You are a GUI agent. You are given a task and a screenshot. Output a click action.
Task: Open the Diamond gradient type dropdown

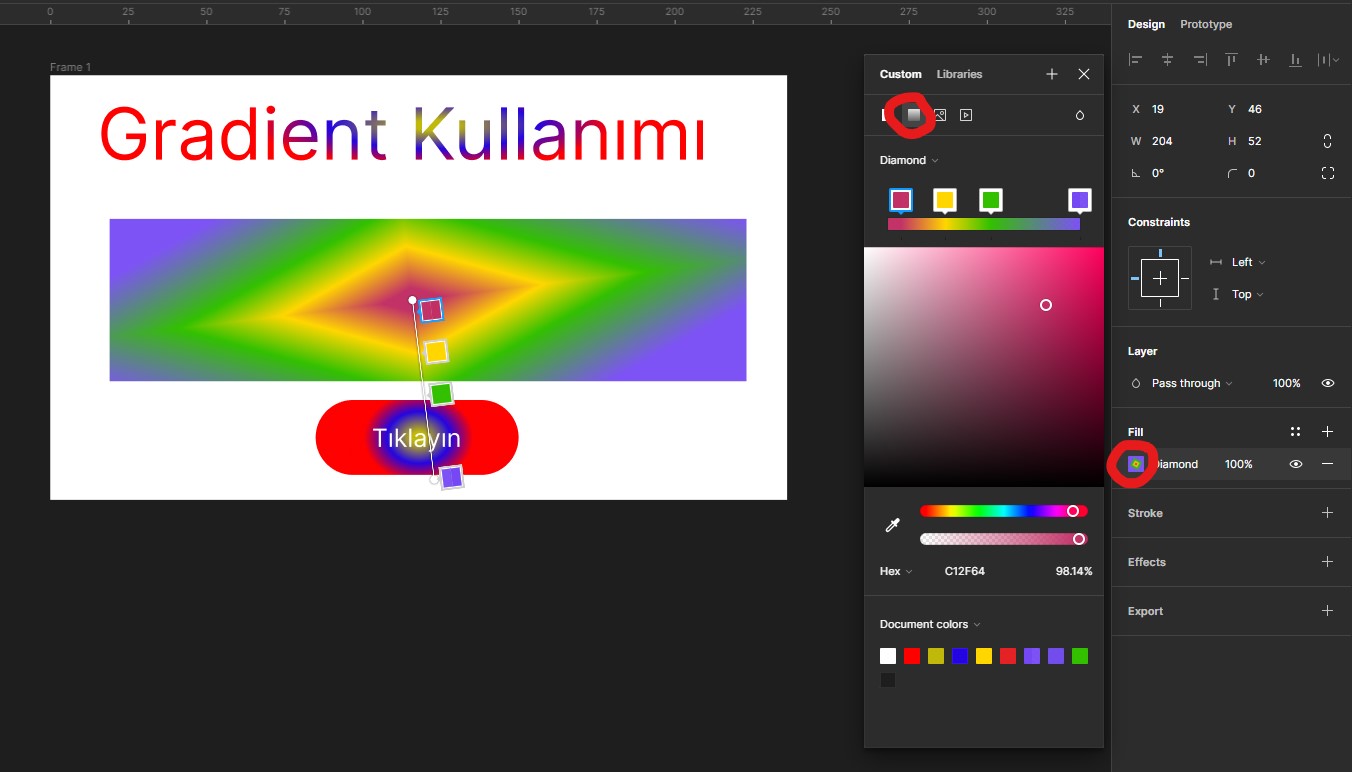click(909, 160)
